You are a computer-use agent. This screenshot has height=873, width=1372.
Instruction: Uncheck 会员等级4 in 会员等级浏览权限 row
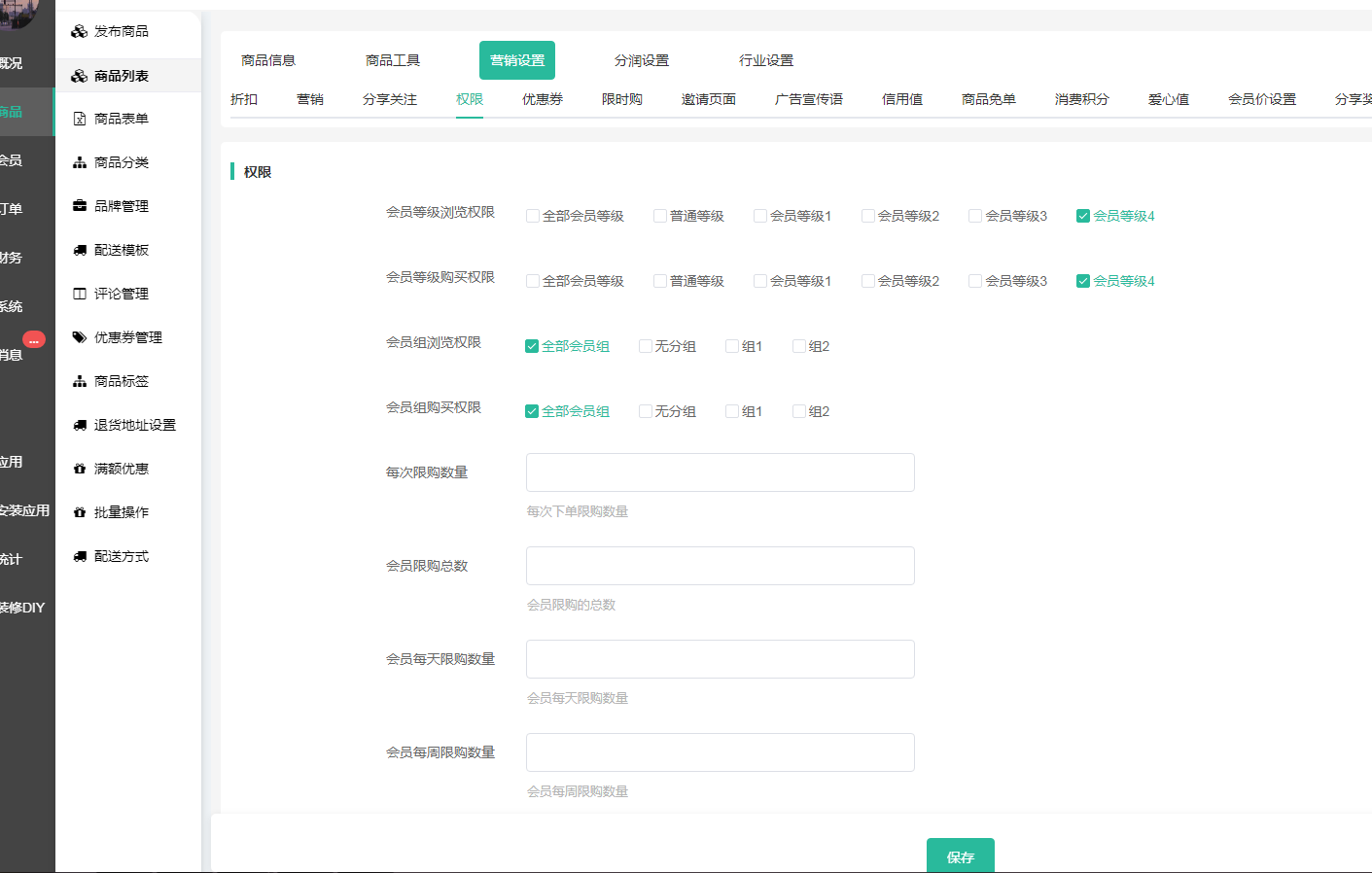[x=1082, y=216]
